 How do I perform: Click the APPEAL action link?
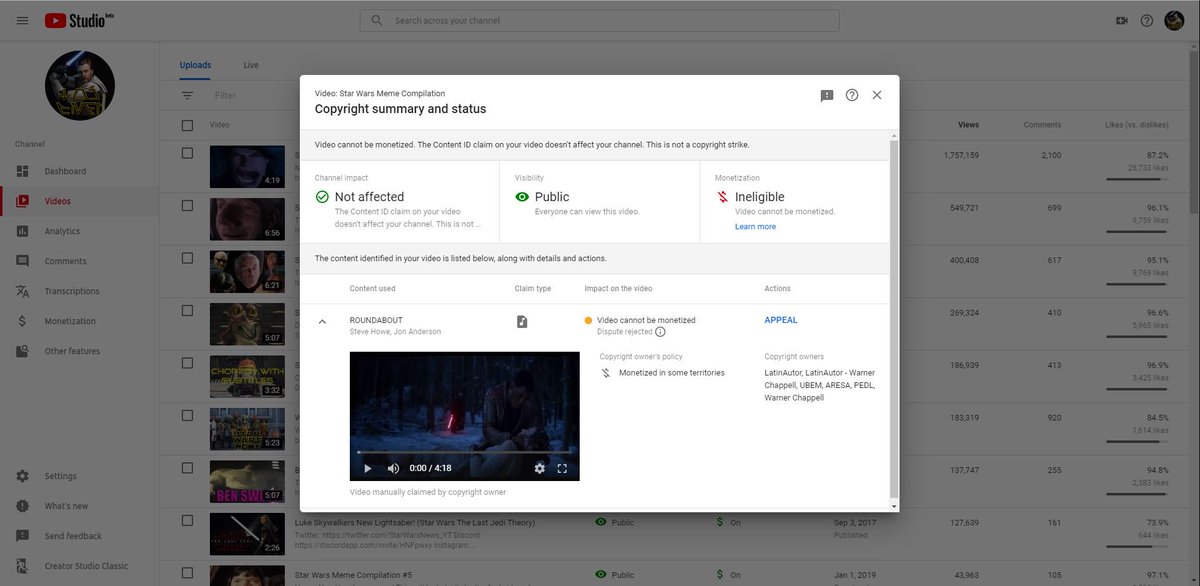pos(781,320)
